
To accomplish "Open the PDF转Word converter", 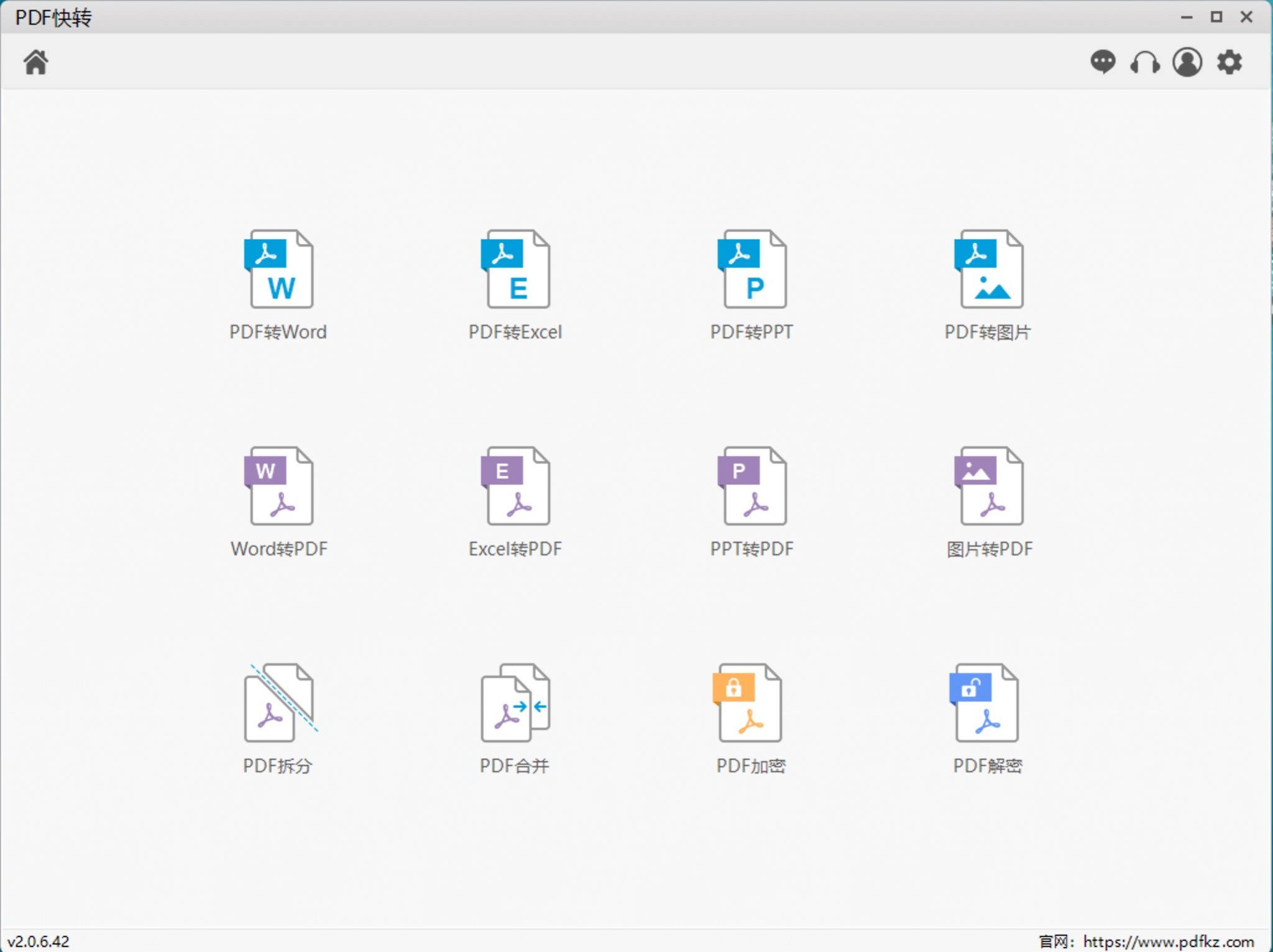I will (x=278, y=270).
